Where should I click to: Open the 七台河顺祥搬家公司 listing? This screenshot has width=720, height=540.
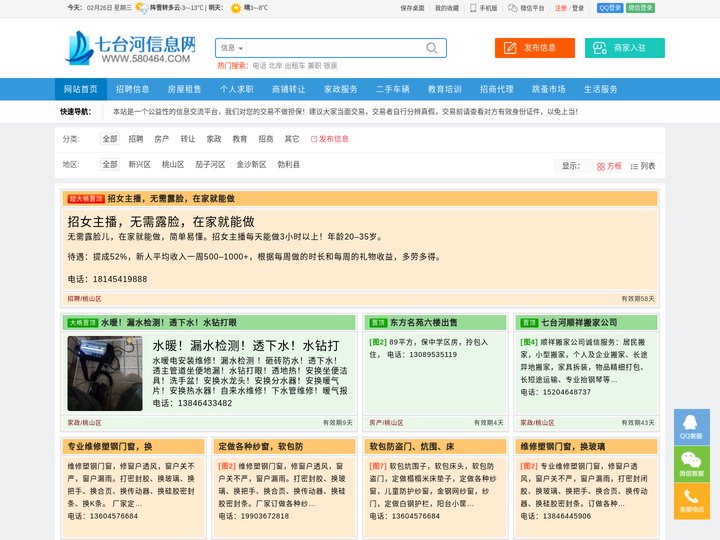pos(579,322)
